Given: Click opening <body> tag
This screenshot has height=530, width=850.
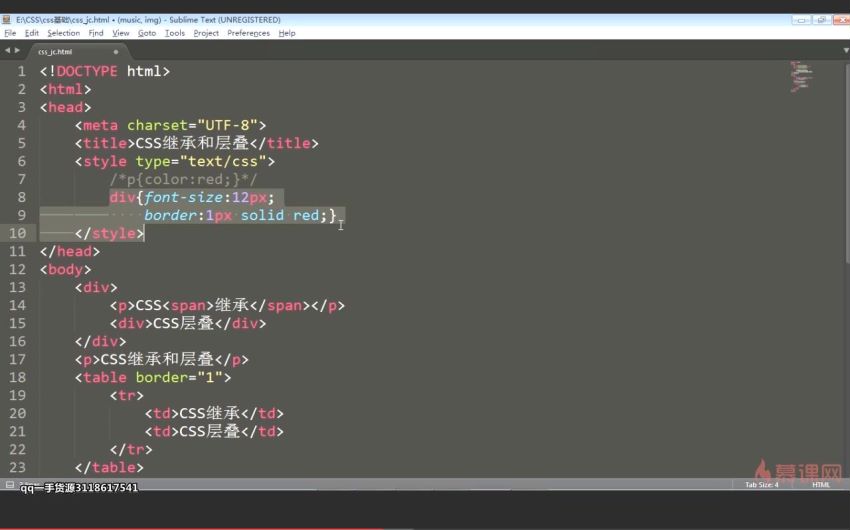Looking at the screenshot, I should pyautogui.click(x=66, y=269).
